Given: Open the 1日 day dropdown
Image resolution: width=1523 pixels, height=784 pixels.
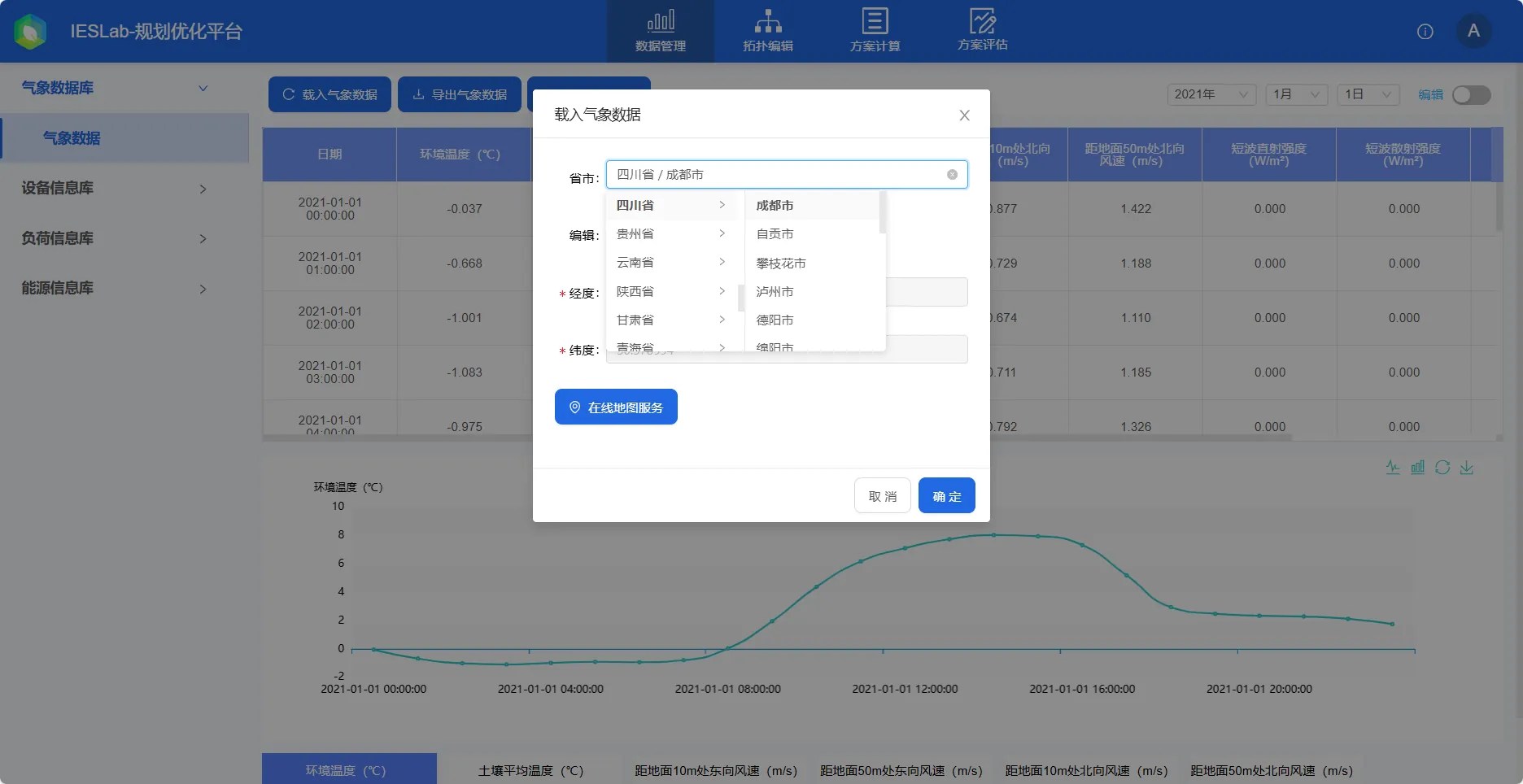Looking at the screenshot, I should tap(1368, 94).
